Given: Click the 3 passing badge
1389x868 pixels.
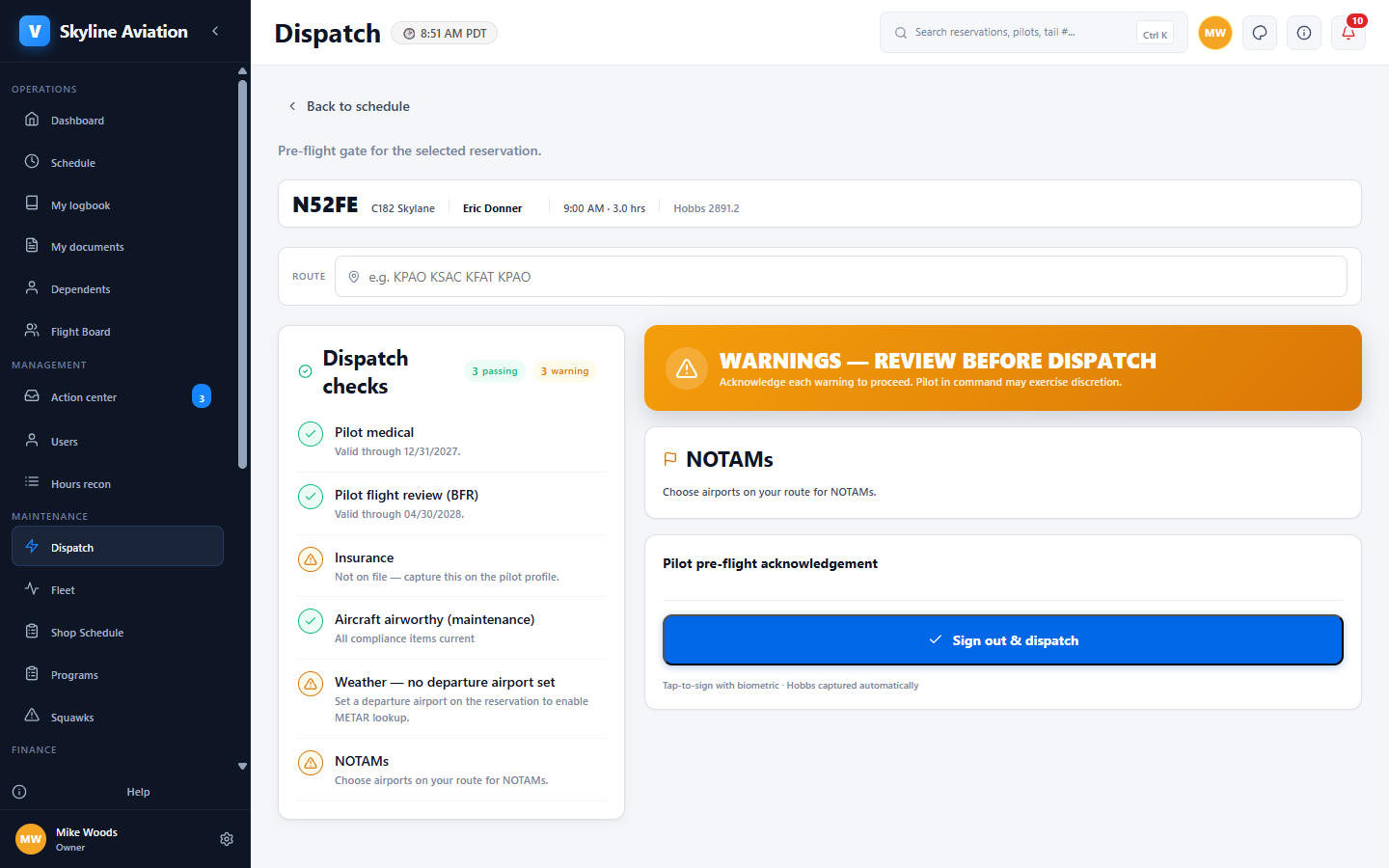Looking at the screenshot, I should point(495,371).
